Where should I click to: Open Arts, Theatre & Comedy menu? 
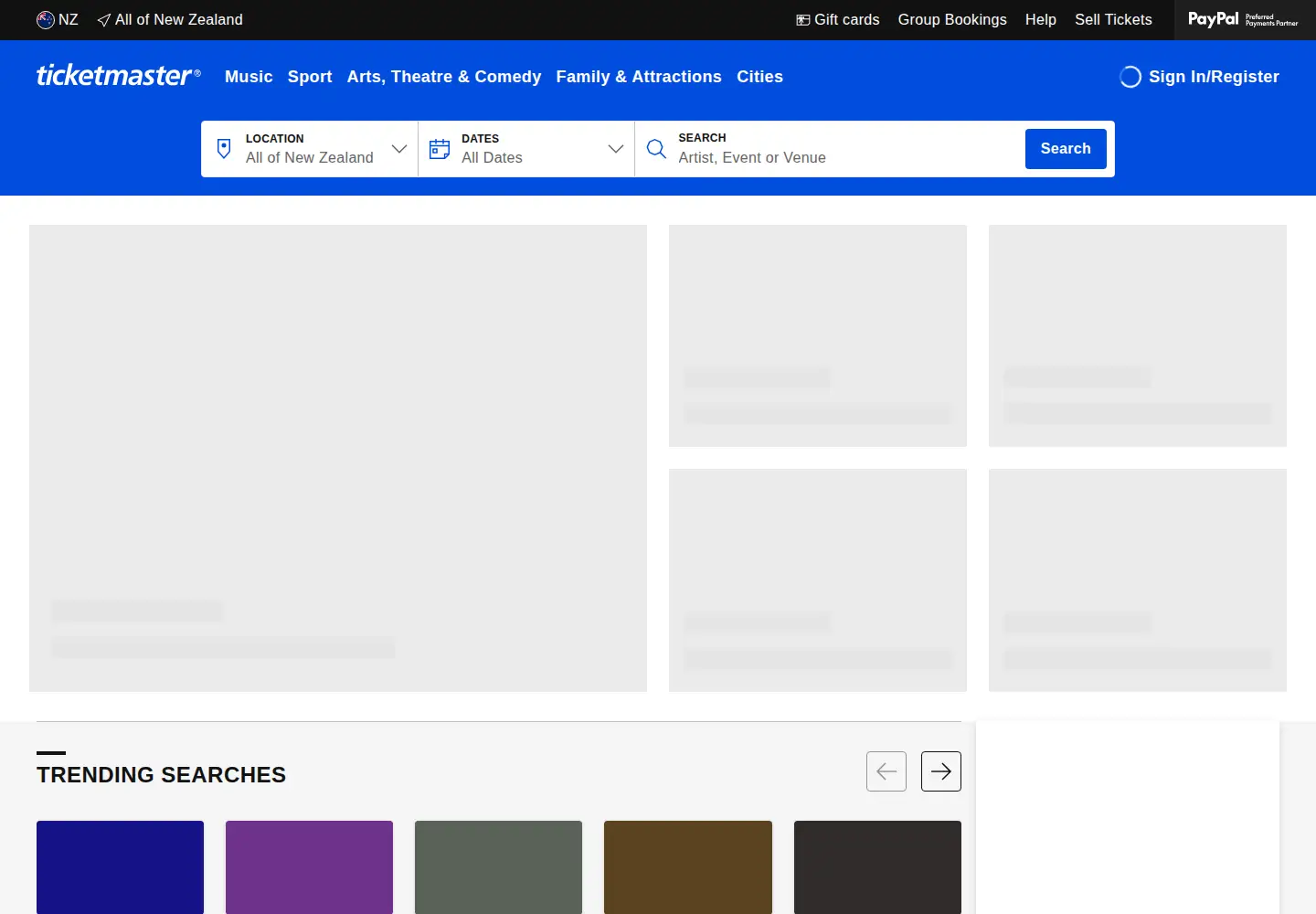coord(444,77)
